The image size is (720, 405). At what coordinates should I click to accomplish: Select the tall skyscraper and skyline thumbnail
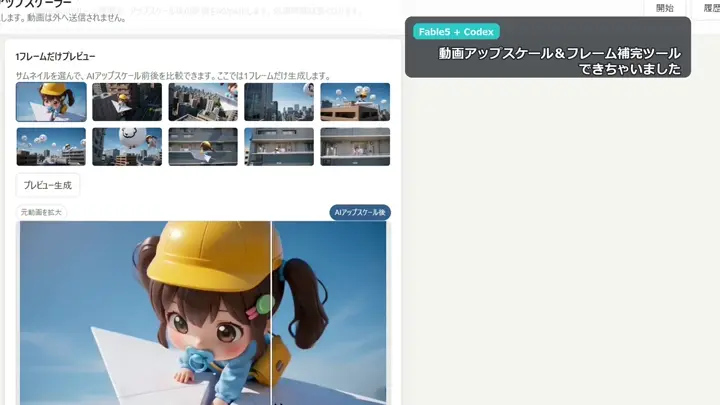(279, 102)
